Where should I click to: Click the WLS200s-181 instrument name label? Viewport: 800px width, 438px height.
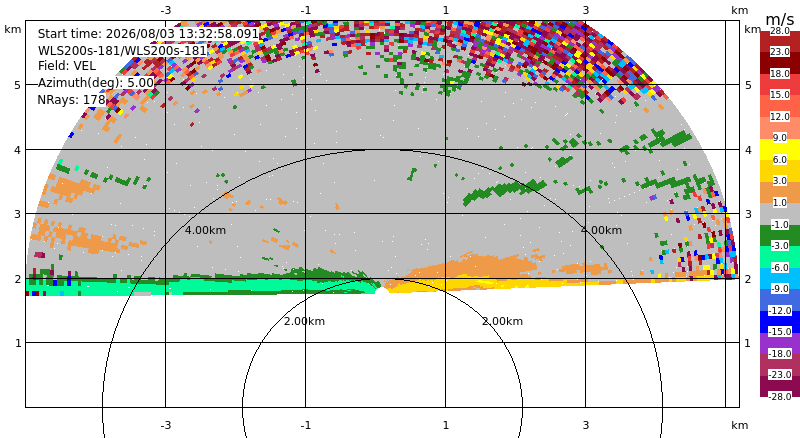pyautogui.click(x=122, y=51)
